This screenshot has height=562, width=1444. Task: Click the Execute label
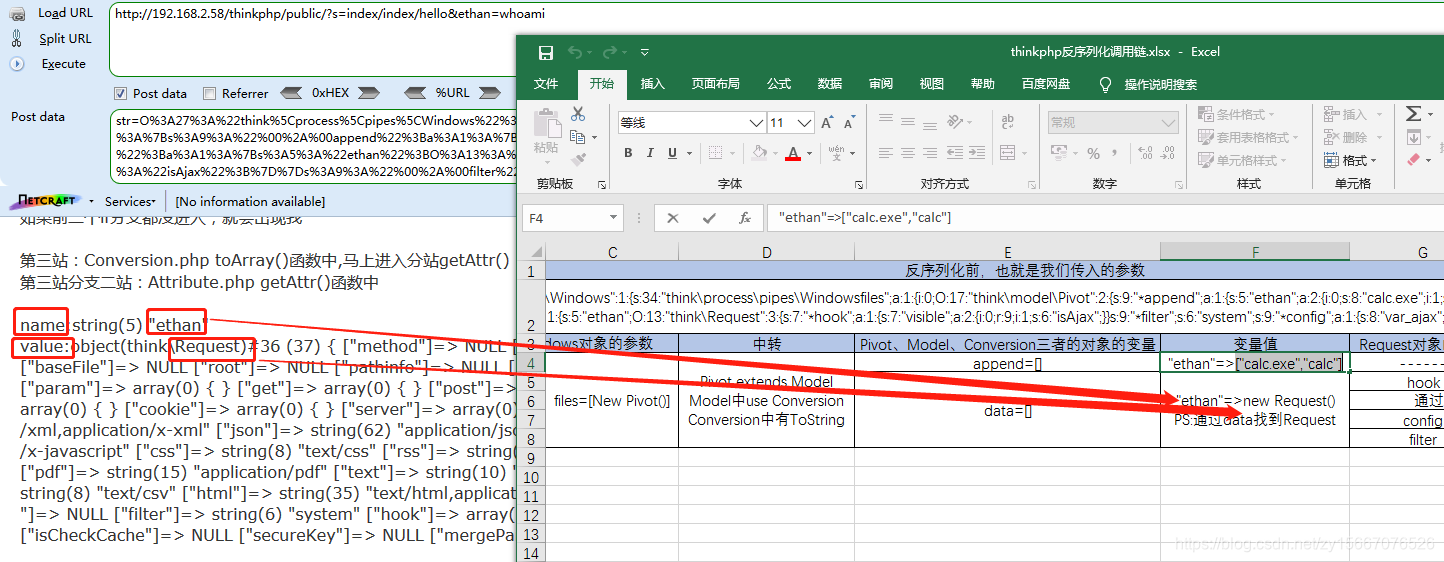pyautogui.click(x=63, y=63)
